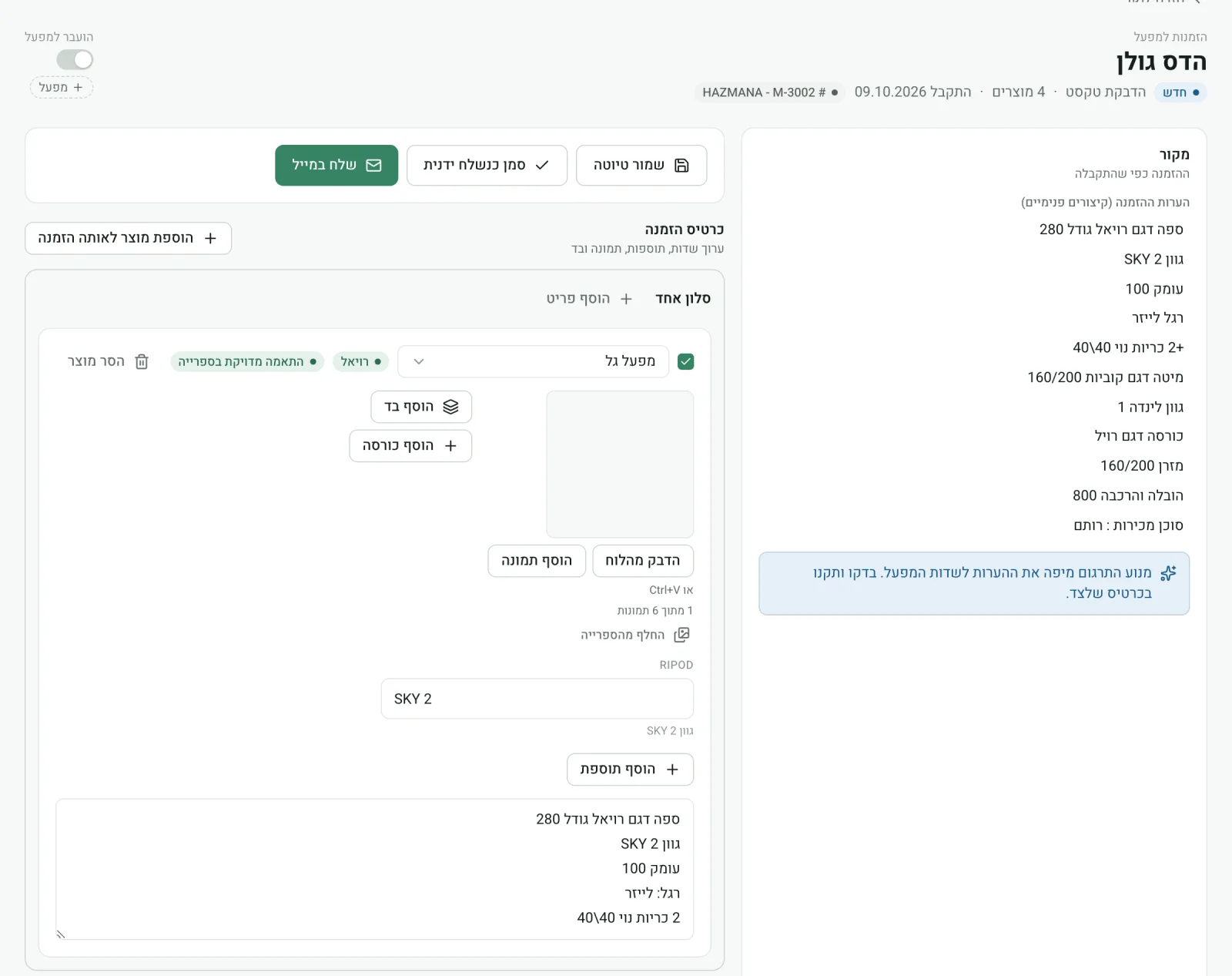Click the הוסף פריט tab item
The width and height of the screenshot is (1232, 976).
point(589,299)
